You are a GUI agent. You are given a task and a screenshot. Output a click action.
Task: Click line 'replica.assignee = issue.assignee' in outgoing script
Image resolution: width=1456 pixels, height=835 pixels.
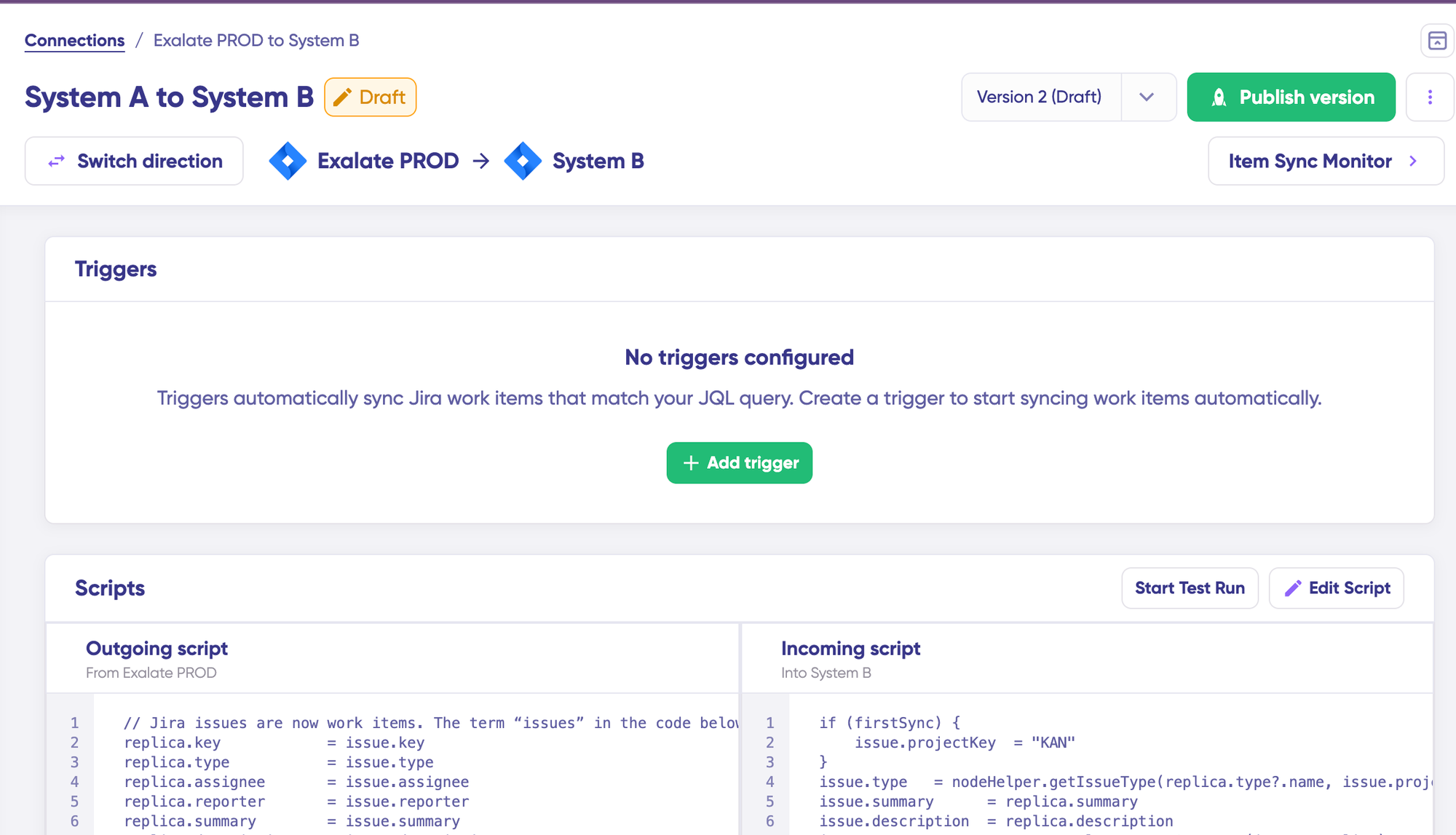(x=296, y=782)
